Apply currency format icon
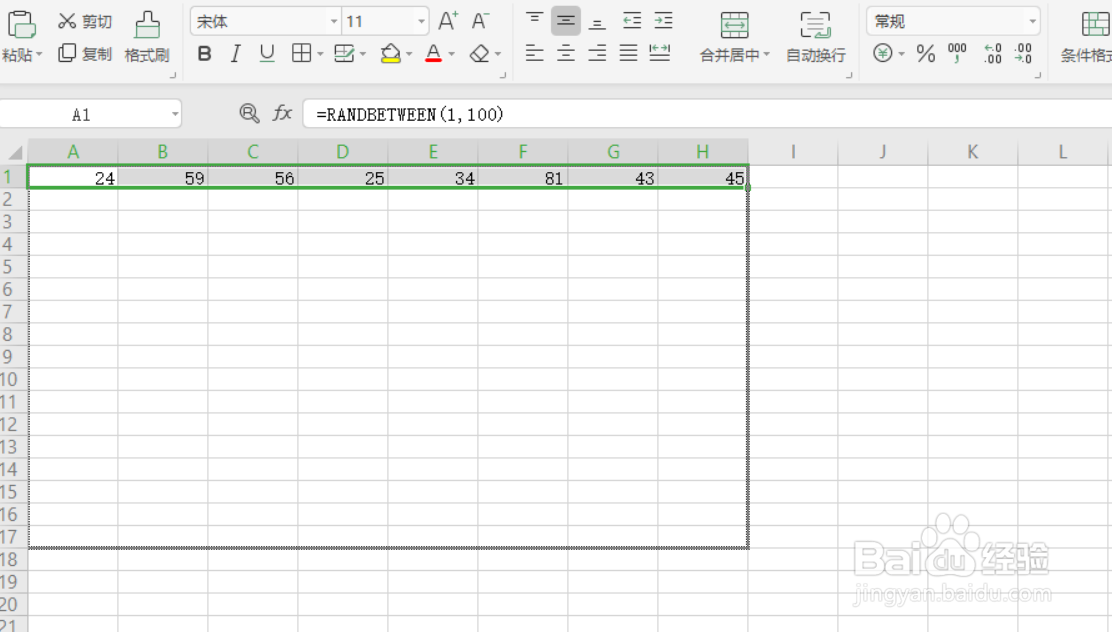 point(883,53)
